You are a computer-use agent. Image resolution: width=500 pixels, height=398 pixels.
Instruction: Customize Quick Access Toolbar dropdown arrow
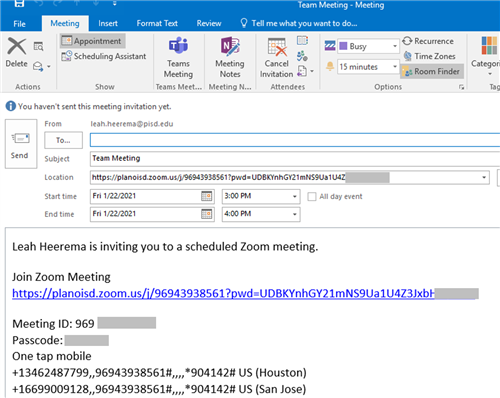[114, 3]
